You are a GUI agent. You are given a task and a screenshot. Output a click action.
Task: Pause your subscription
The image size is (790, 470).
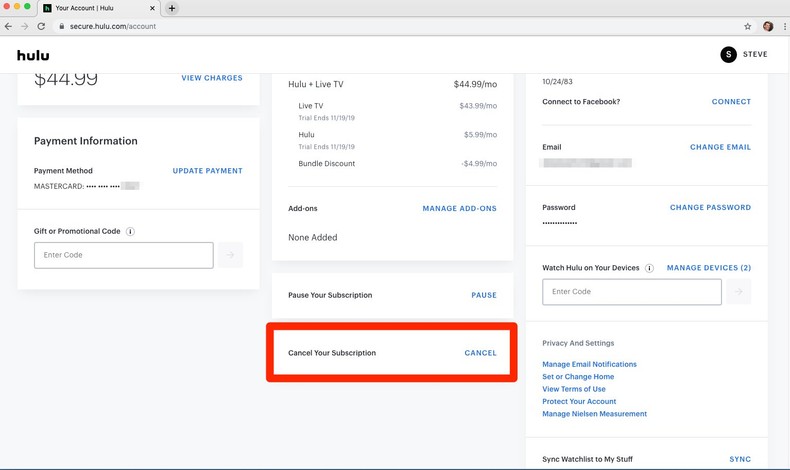tap(483, 295)
